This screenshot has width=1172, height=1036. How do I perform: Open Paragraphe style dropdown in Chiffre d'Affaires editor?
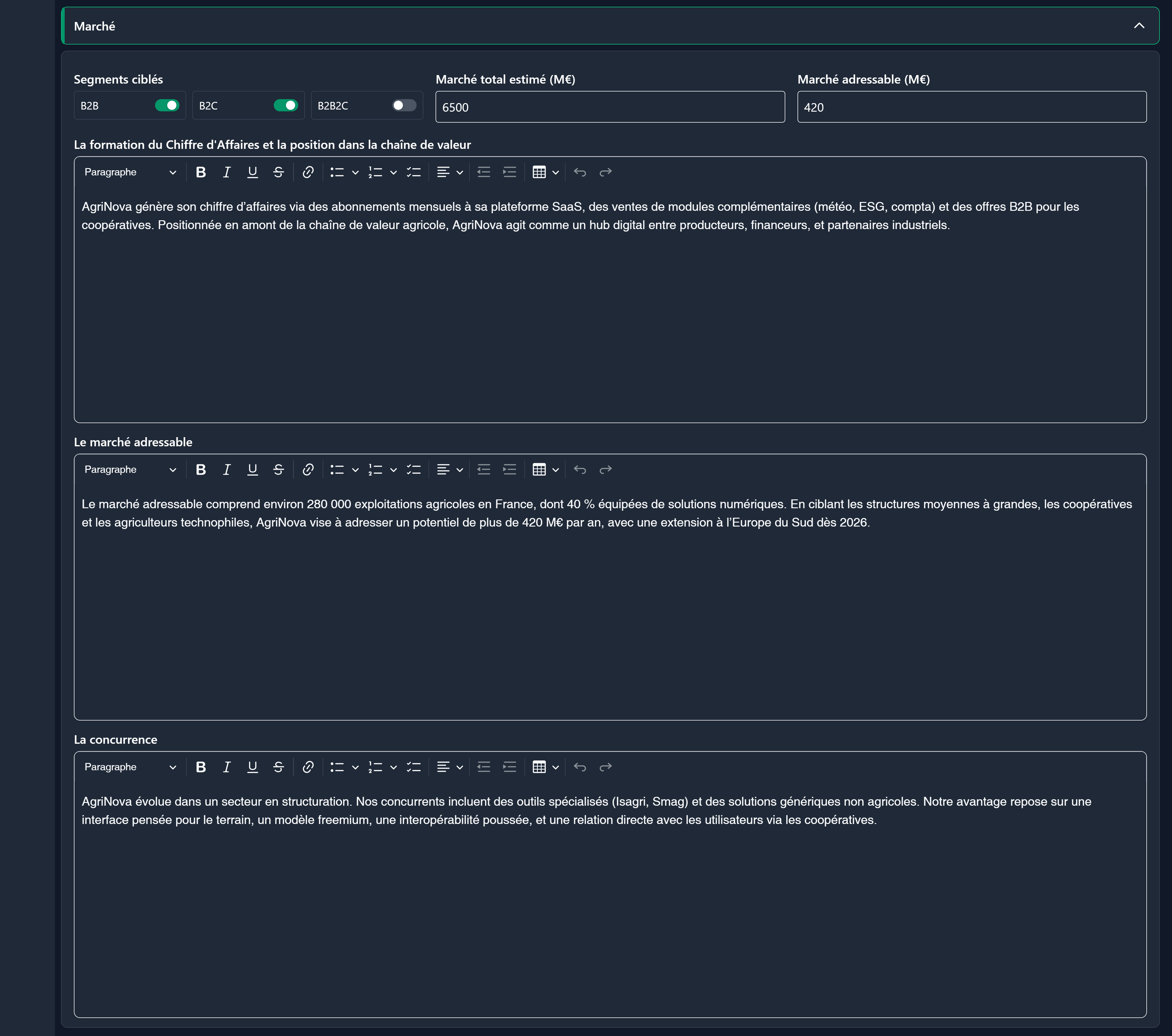pos(130,172)
